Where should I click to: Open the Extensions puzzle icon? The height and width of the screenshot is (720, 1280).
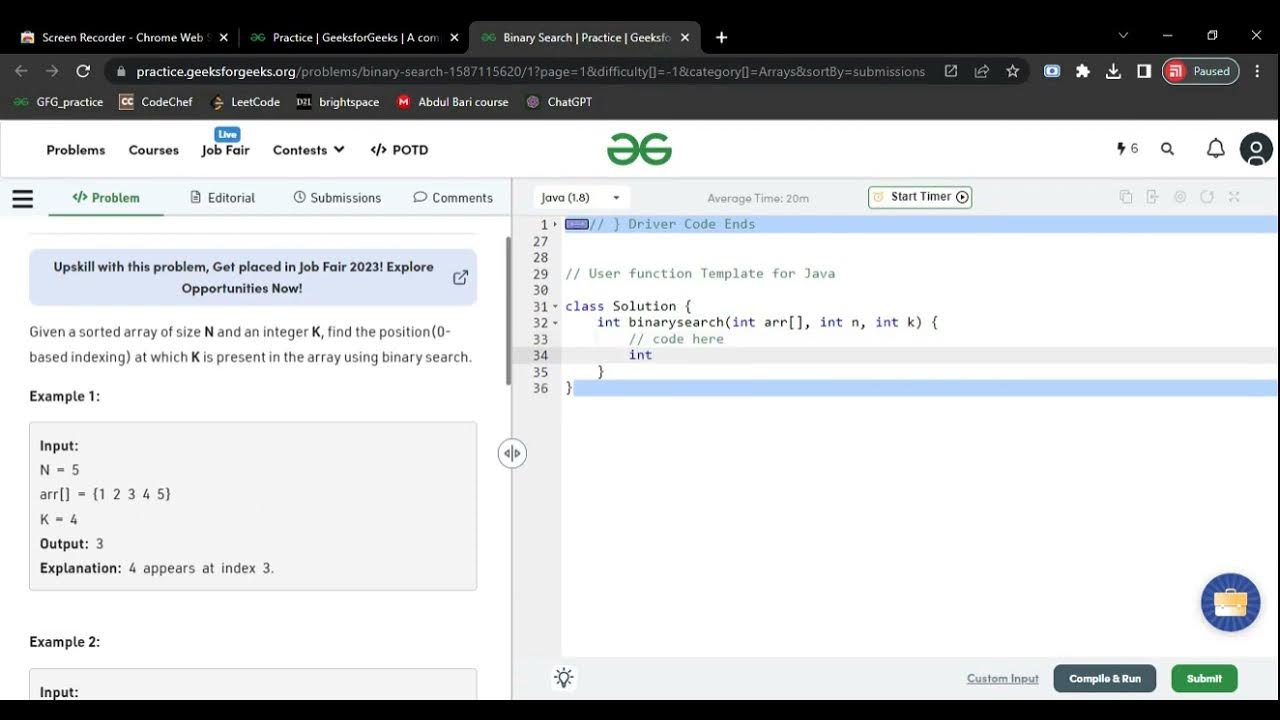coord(1083,71)
